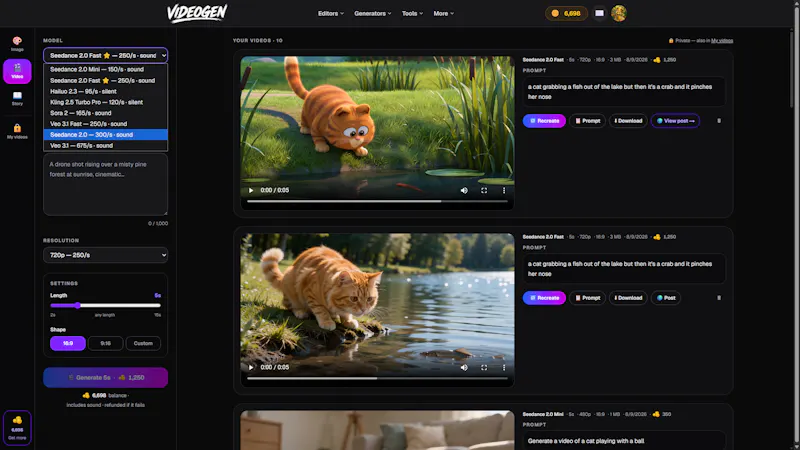Viewport: 800px width, 450px height.
Task: Open the Resolution dropdown 720p — 250/s
Action: (x=106, y=255)
